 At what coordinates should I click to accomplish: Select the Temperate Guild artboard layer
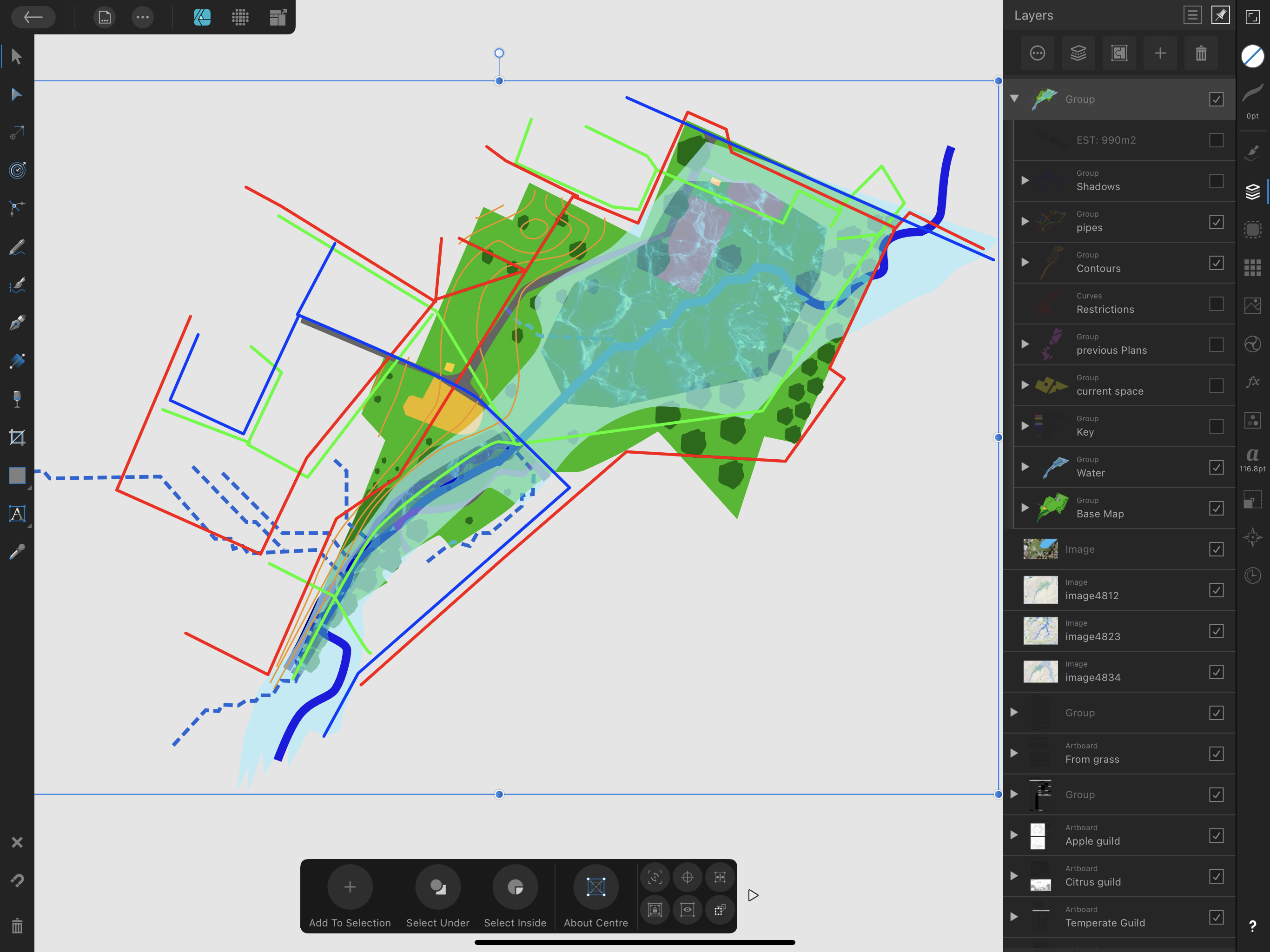coord(1119,918)
